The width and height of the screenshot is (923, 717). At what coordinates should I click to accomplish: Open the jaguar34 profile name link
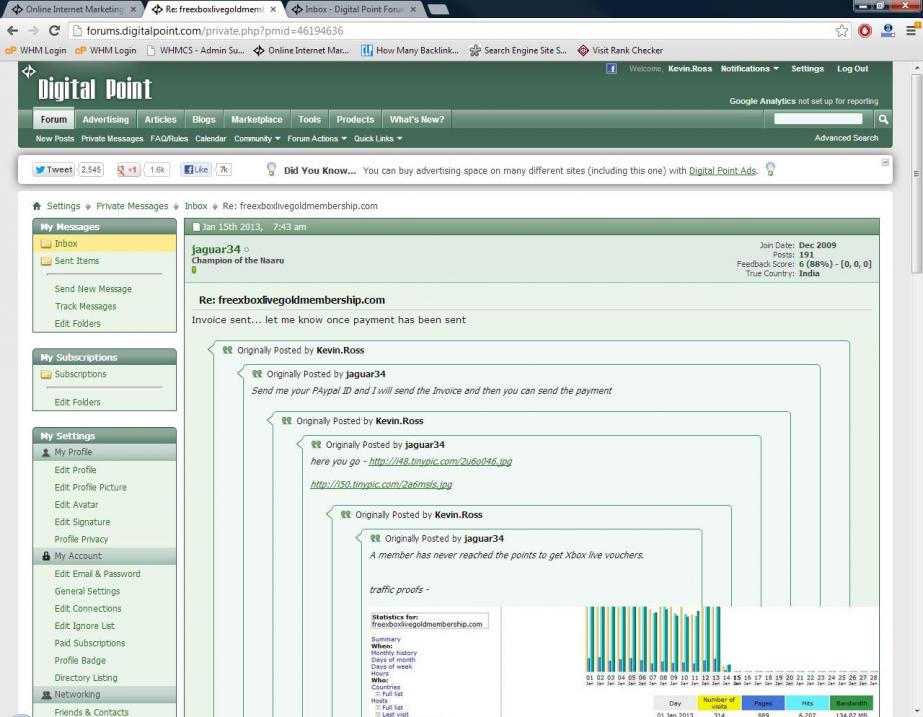point(216,250)
